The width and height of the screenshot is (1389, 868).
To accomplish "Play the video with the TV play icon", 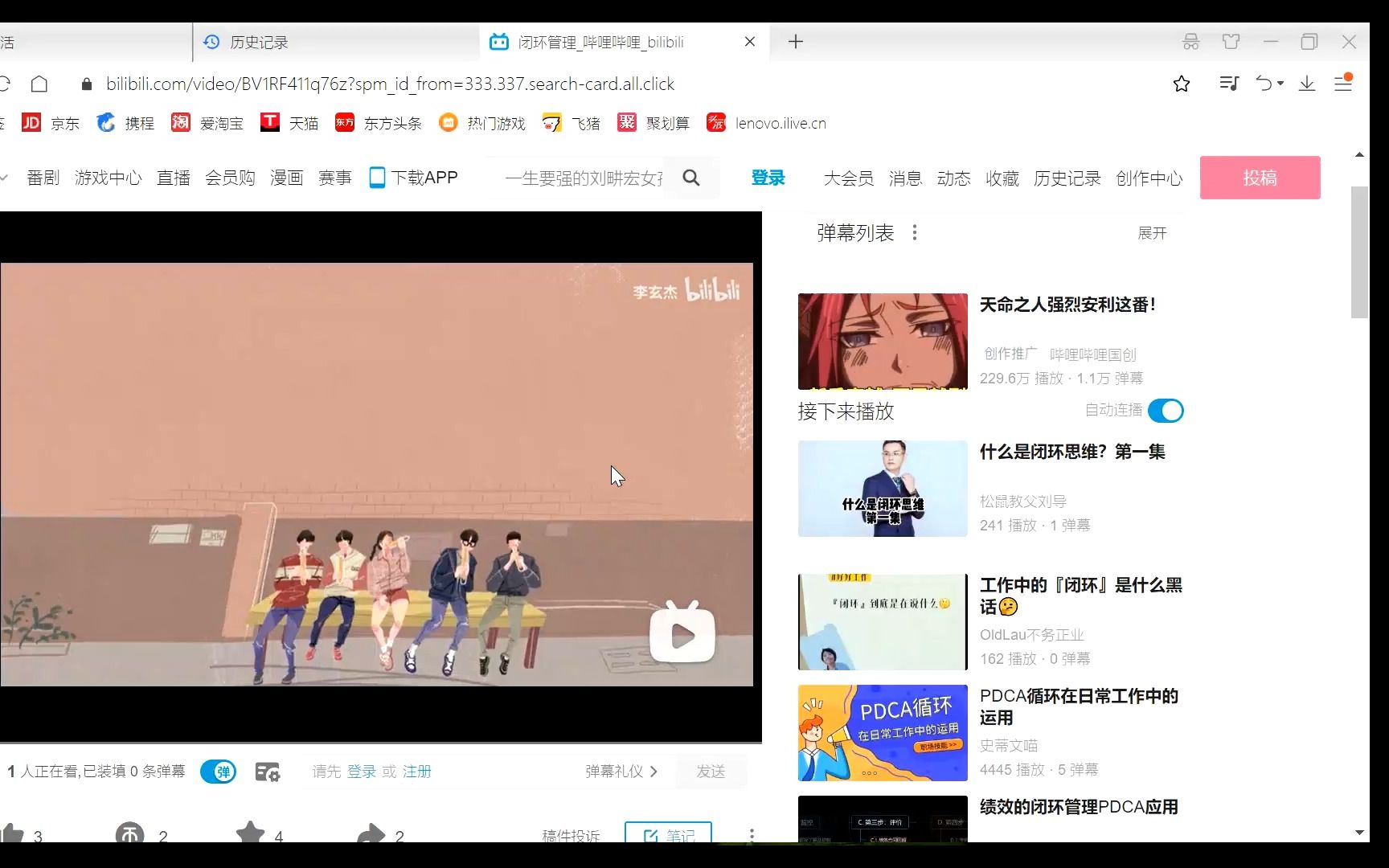I will point(682,633).
